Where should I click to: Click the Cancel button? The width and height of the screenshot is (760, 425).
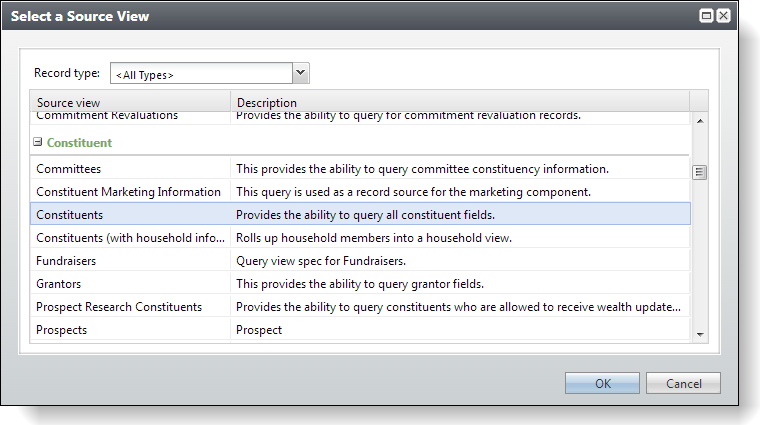(x=683, y=383)
